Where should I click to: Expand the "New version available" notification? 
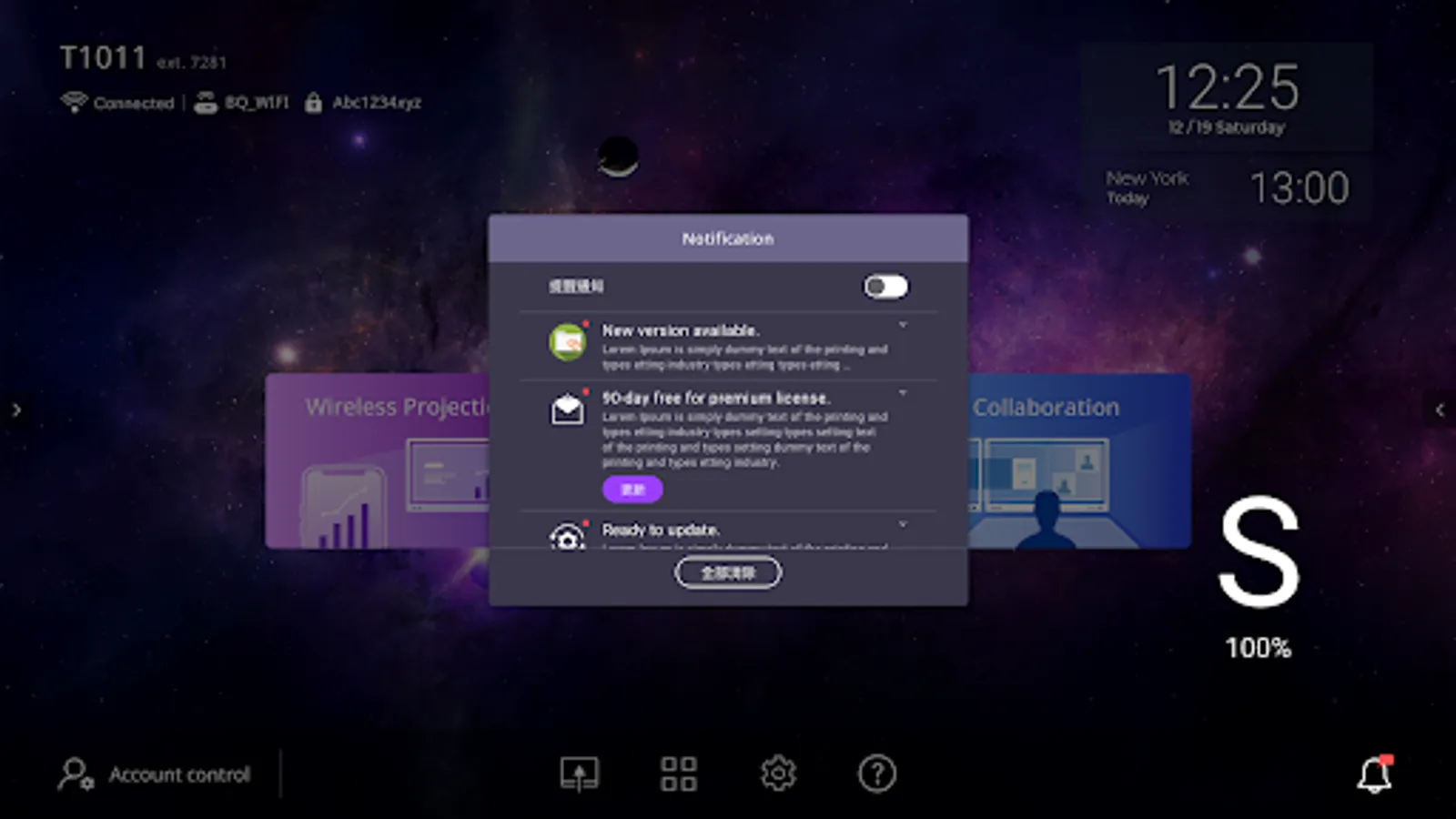903,325
